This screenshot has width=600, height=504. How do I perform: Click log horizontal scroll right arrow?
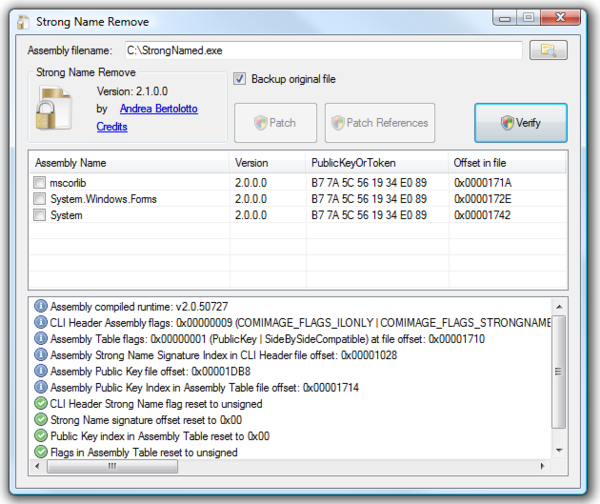coord(543,466)
